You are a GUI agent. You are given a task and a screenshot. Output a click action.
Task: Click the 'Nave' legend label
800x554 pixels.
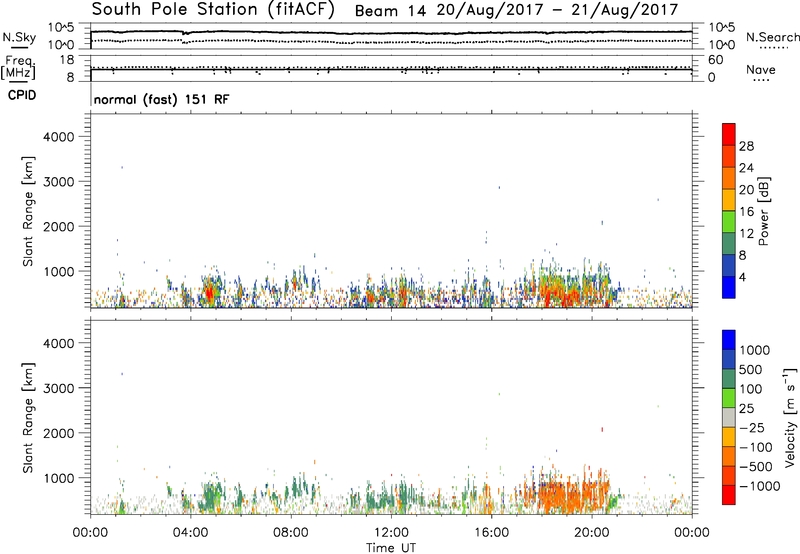pyautogui.click(x=761, y=70)
